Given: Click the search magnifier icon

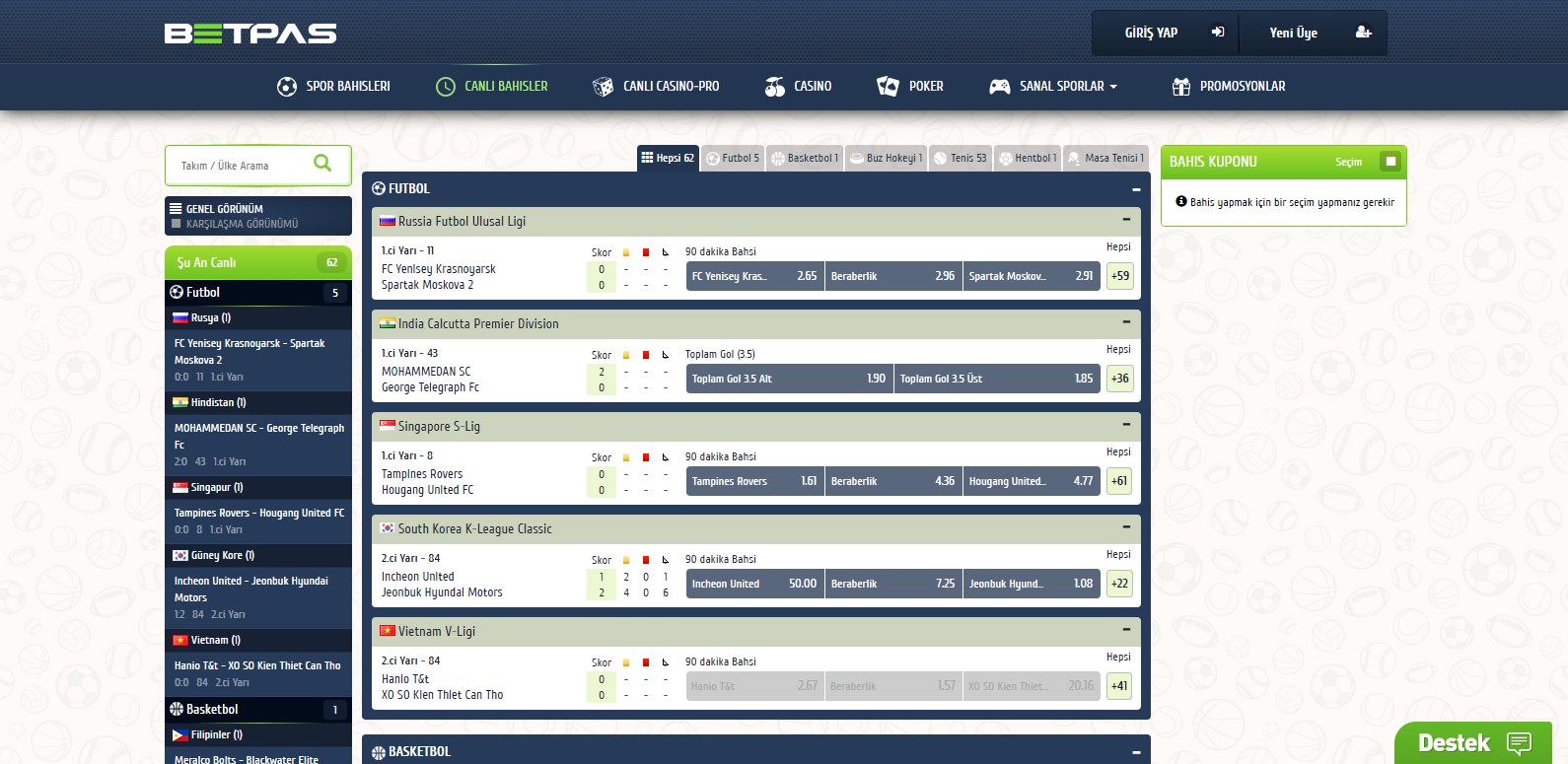Looking at the screenshot, I should (x=322, y=164).
